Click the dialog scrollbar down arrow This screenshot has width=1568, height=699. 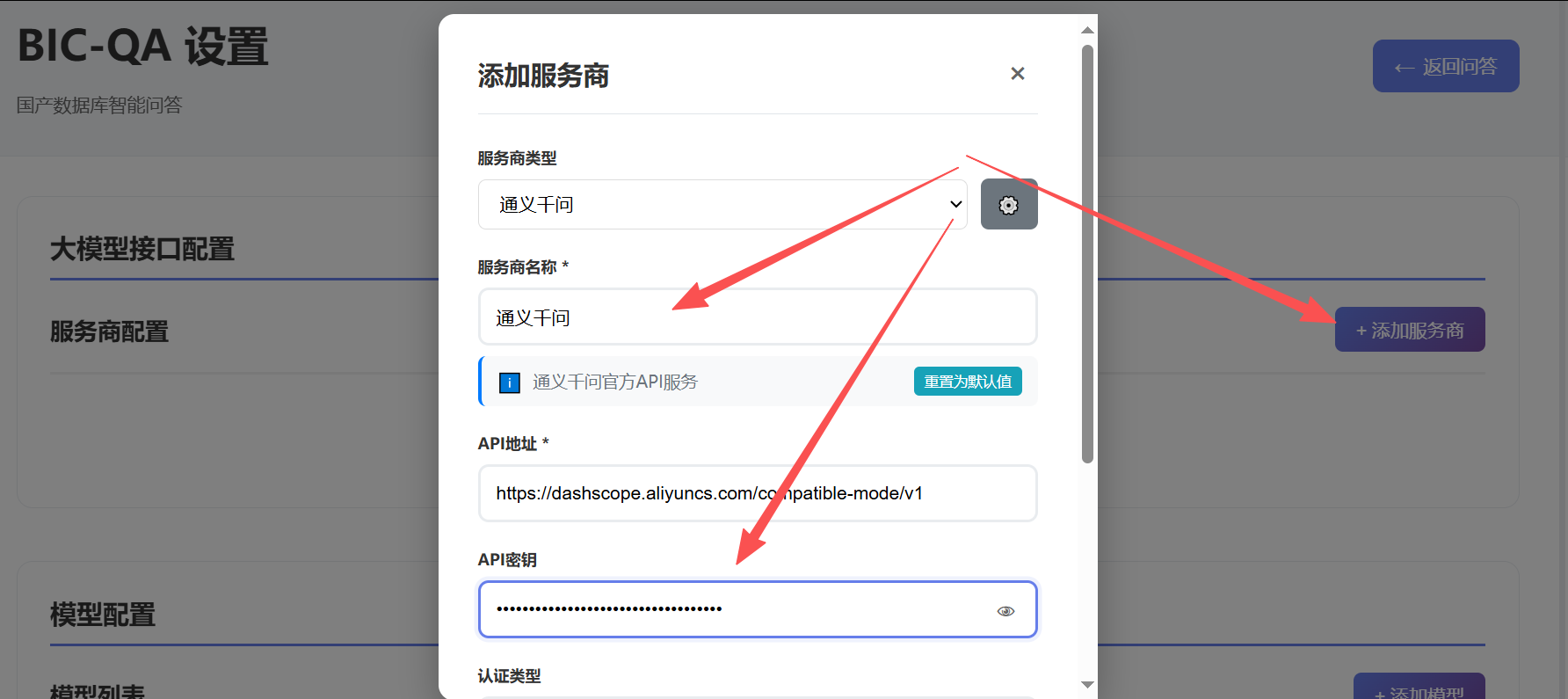[1087, 684]
